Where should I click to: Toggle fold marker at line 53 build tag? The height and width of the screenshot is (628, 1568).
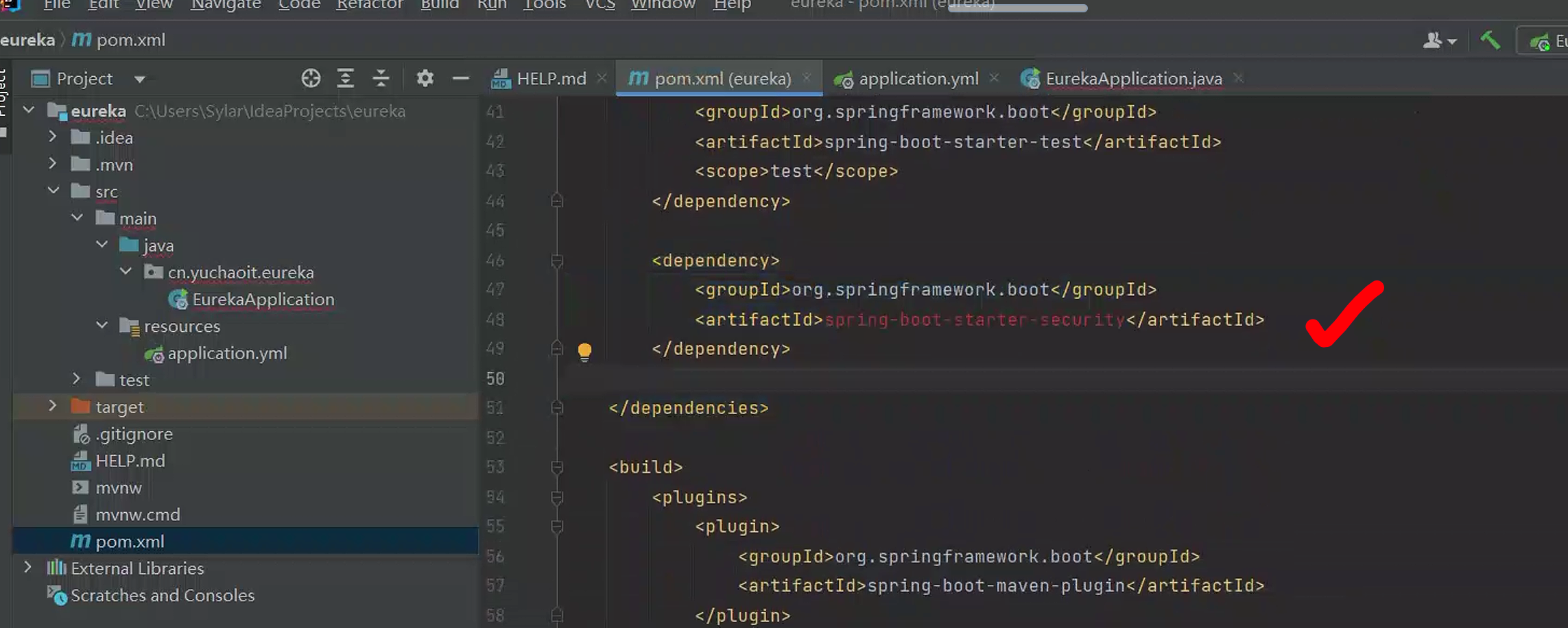click(557, 468)
